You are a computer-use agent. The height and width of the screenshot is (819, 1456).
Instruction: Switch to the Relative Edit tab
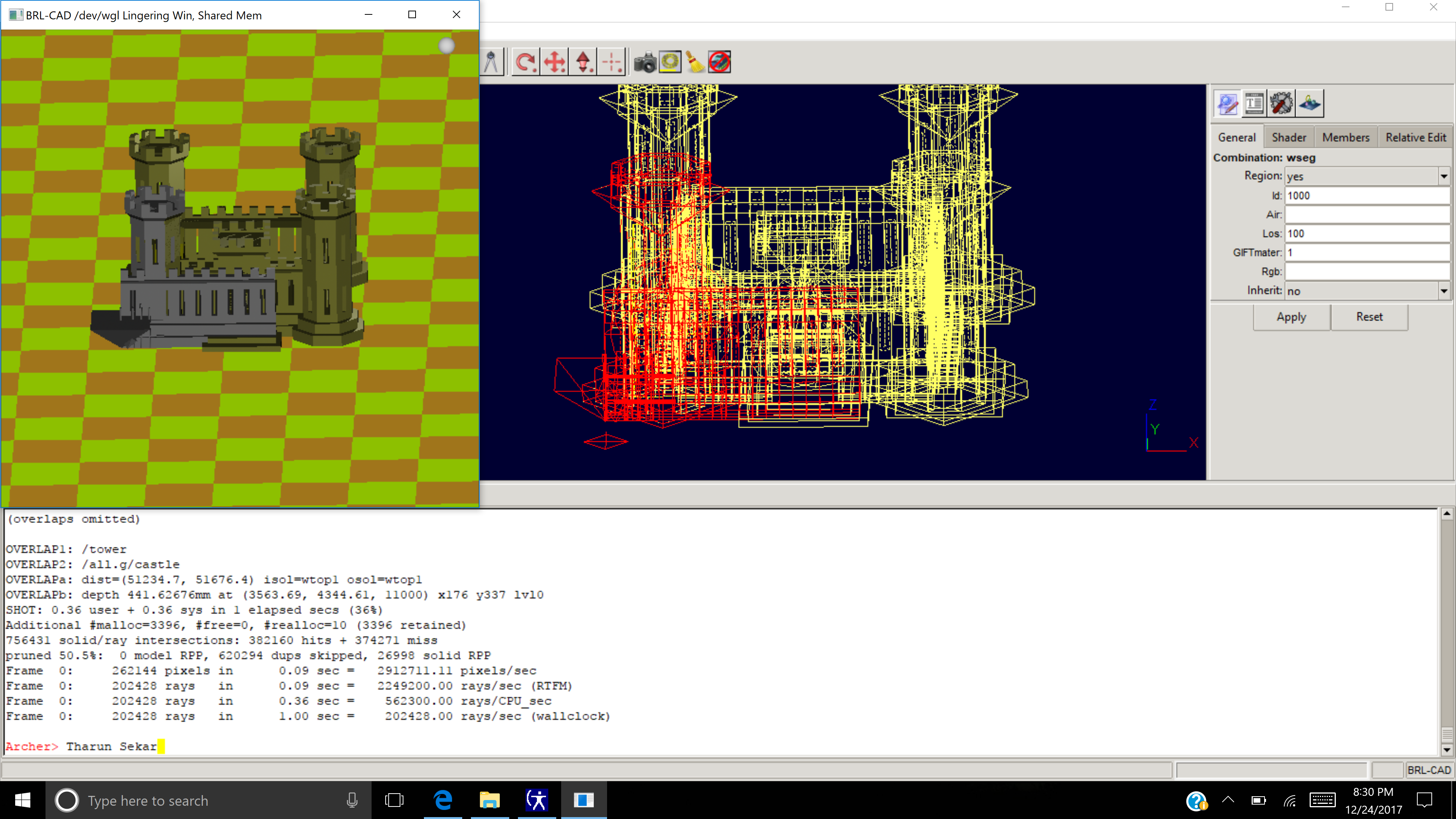pyautogui.click(x=1415, y=137)
